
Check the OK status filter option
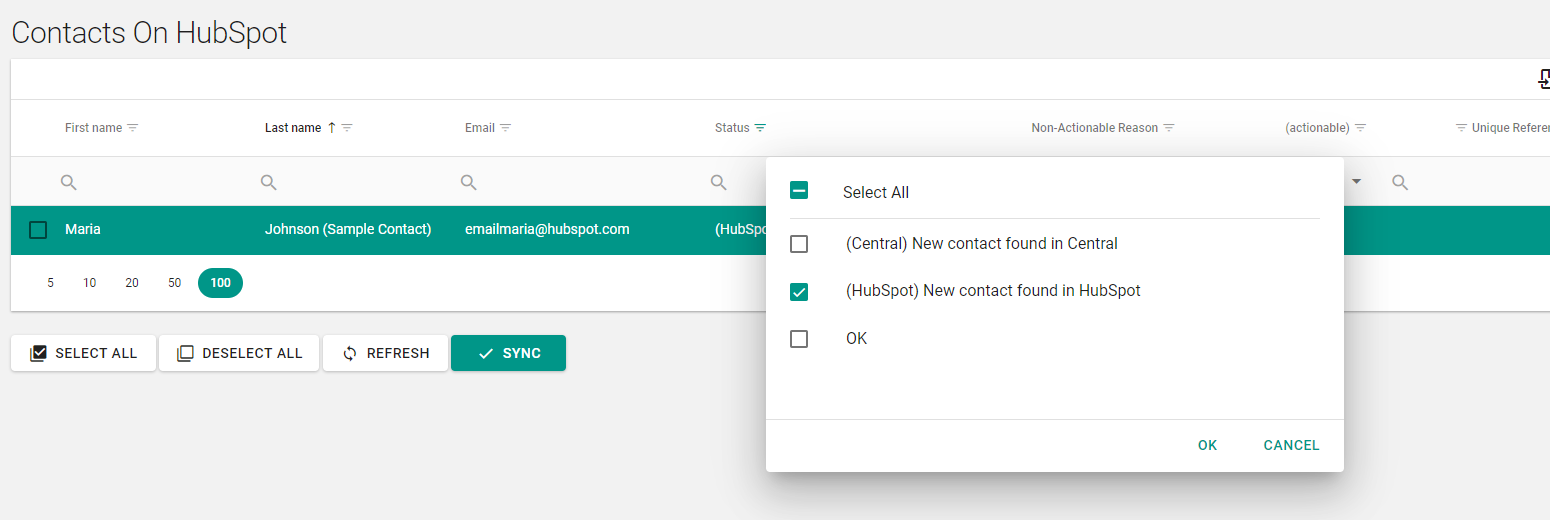pyautogui.click(x=799, y=339)
